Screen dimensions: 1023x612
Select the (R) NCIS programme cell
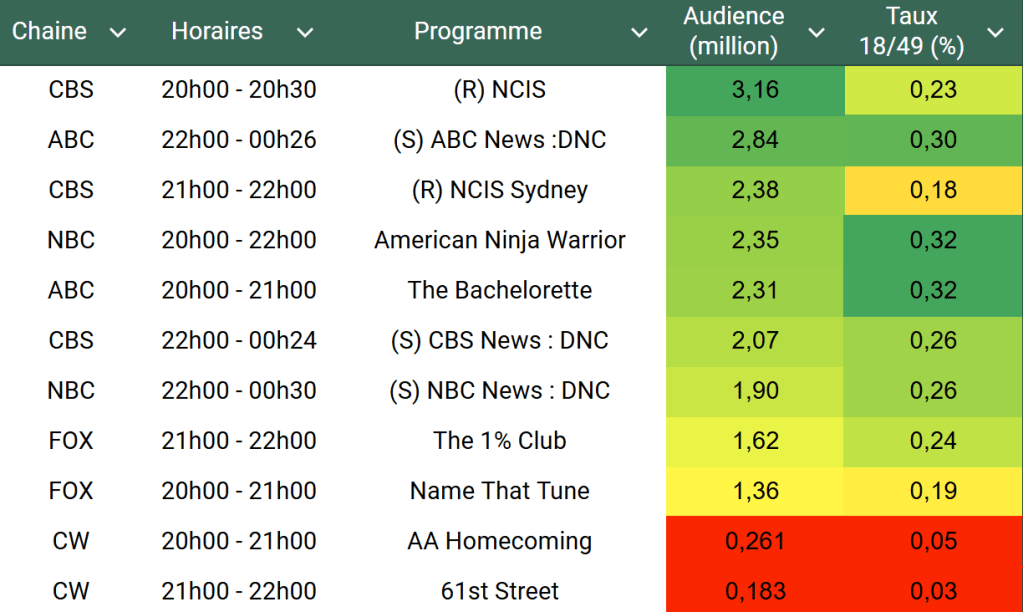point(499,90)
